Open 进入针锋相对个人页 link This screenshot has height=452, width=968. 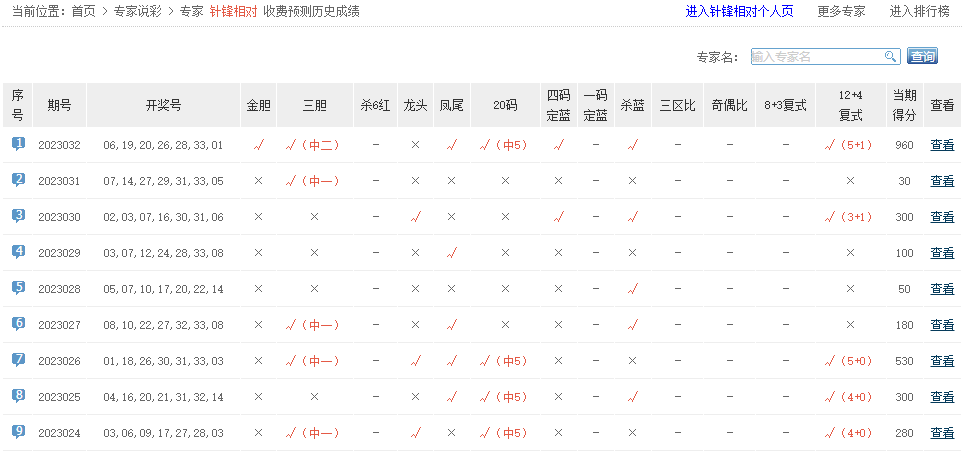click(x=739, y=12)
